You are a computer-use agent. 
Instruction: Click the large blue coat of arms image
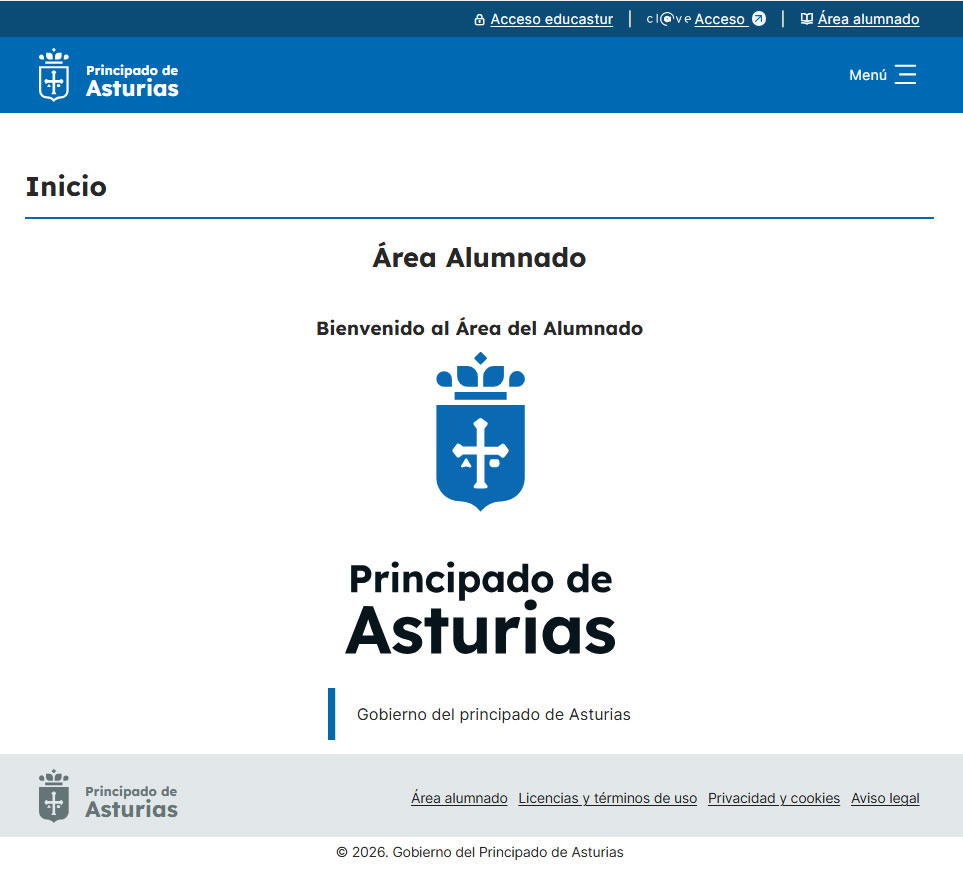(481, 432)
